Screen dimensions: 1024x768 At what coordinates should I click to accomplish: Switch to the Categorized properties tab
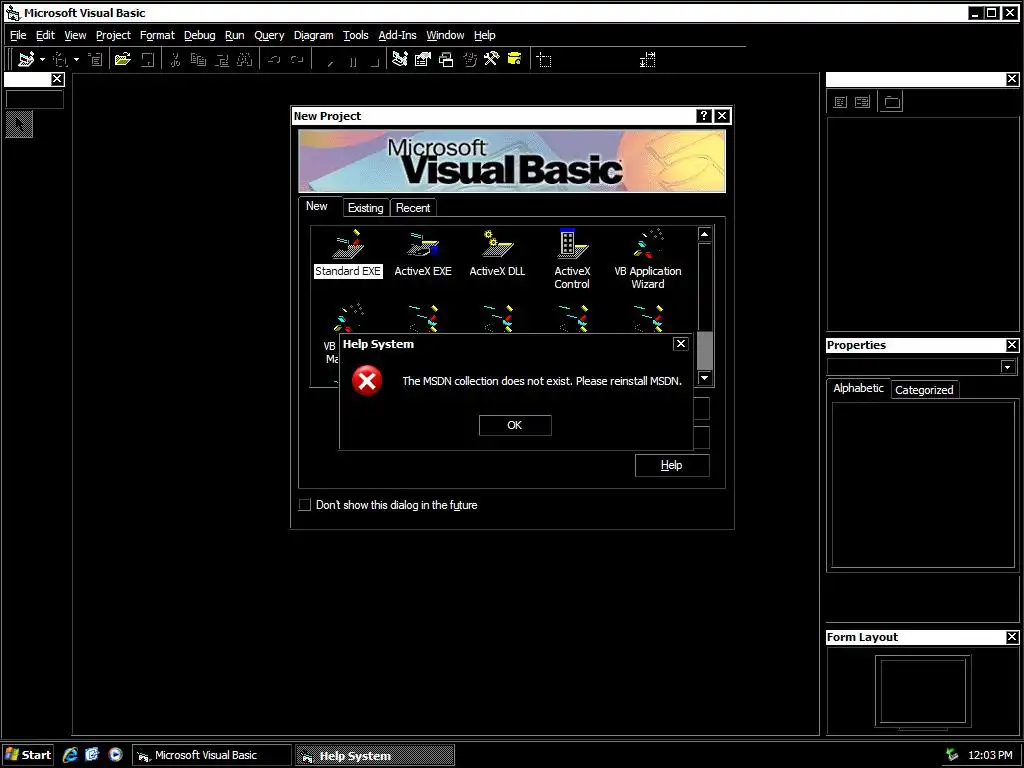click(924, 390)
